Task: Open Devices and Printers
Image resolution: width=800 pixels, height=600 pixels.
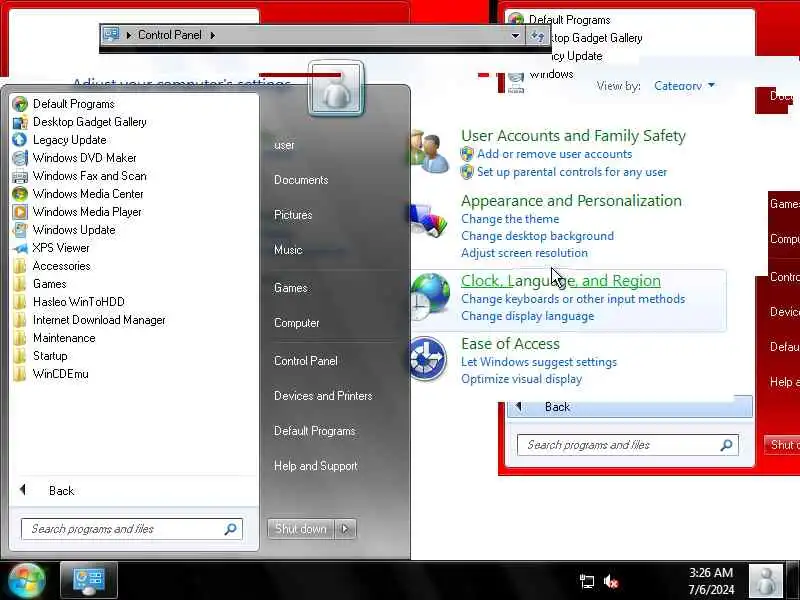Action: [323, 396]
